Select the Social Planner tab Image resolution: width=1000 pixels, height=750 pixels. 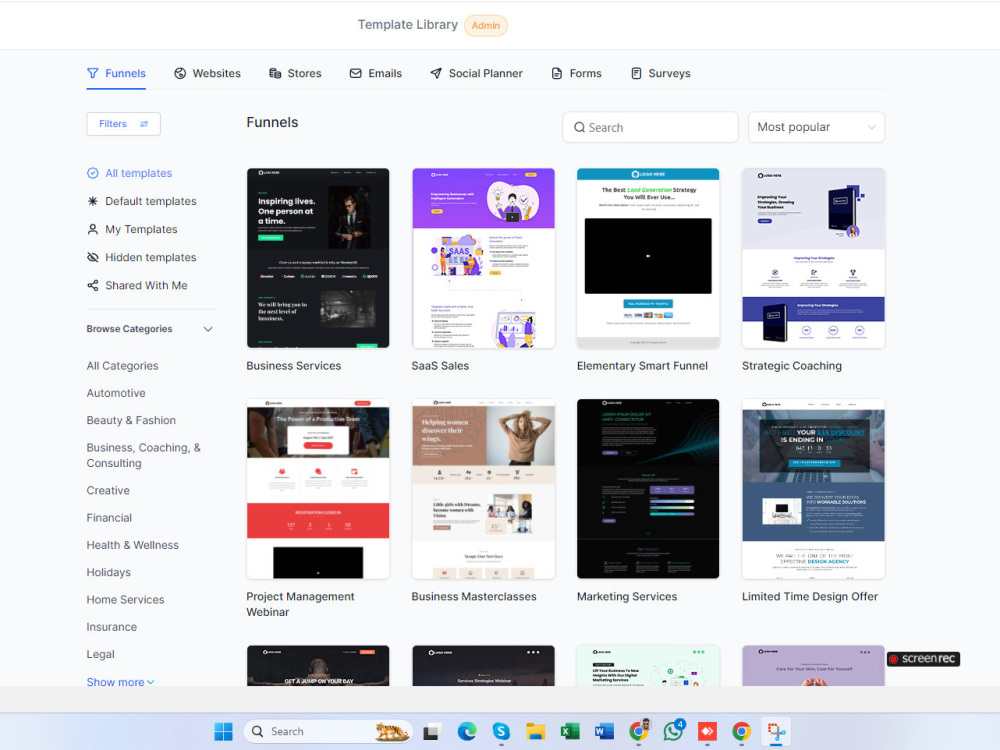pyautogui.click(x=476, y=73)
